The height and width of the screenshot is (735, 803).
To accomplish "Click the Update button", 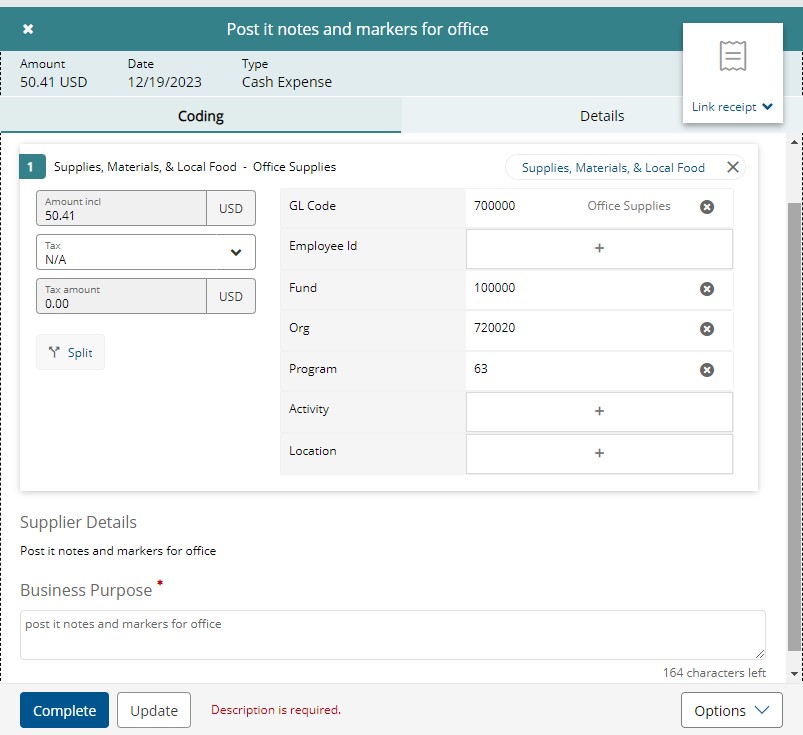I will coord(154,711).
